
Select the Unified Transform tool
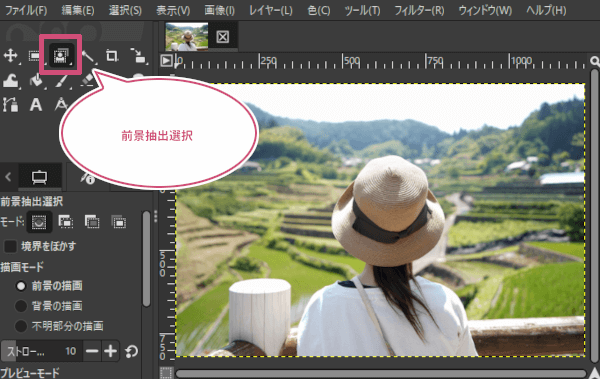click(x=138, y=56)
